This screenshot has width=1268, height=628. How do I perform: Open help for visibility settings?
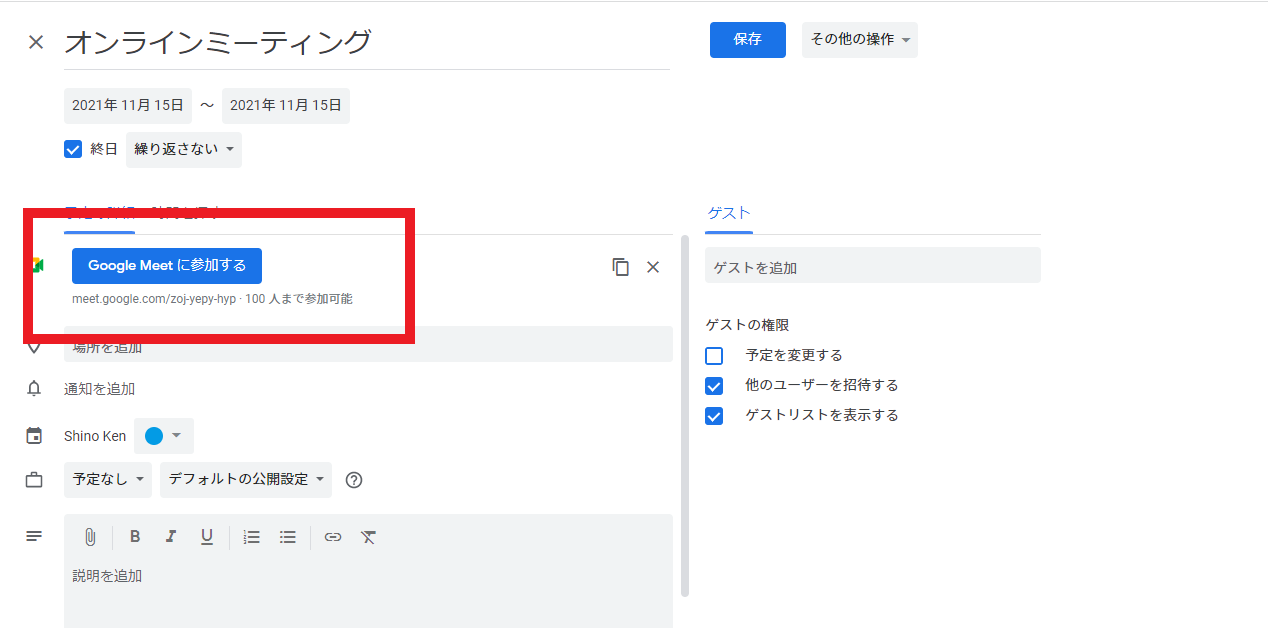tap(353, 480)
